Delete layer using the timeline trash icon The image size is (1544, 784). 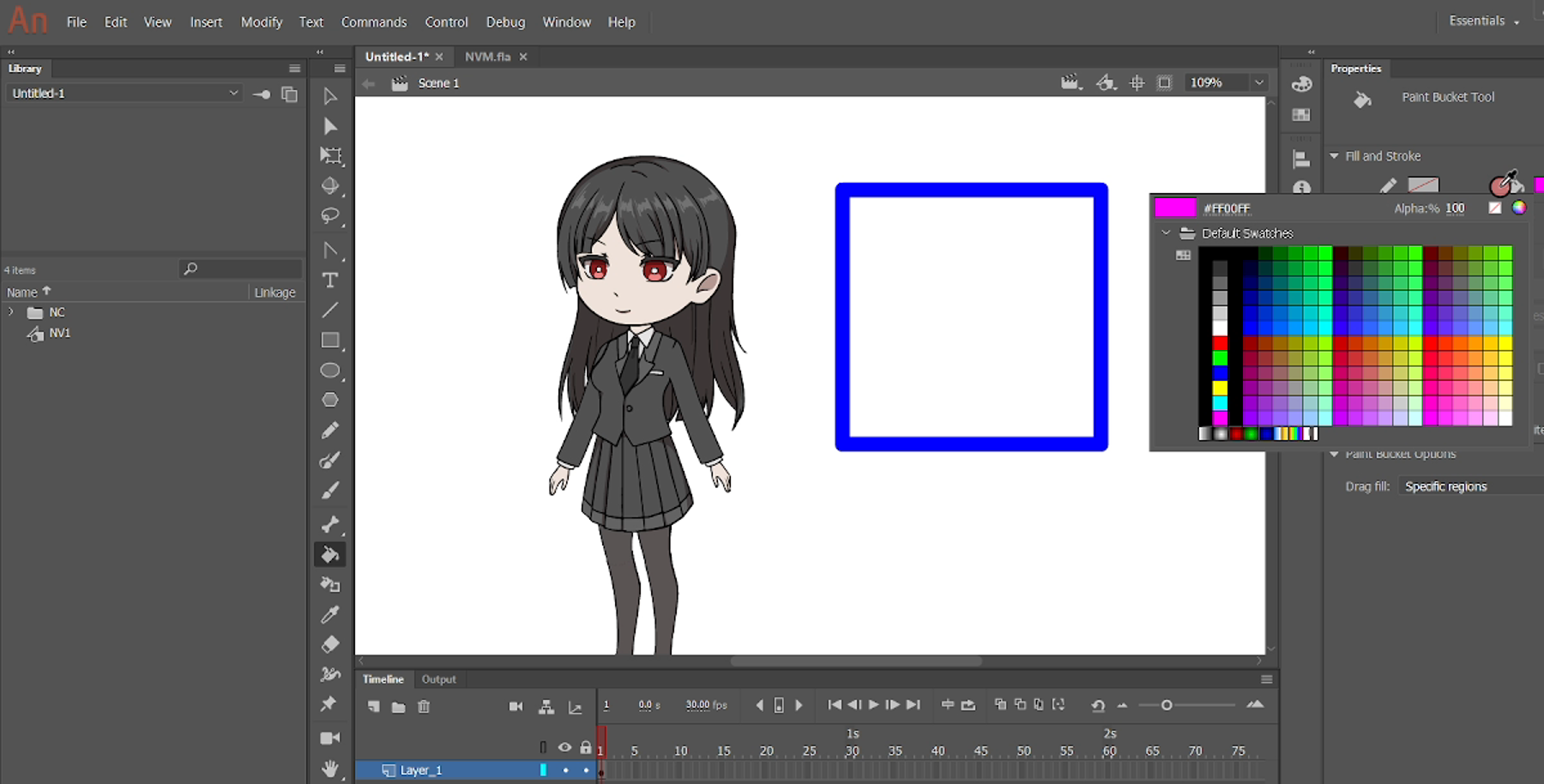424,707
